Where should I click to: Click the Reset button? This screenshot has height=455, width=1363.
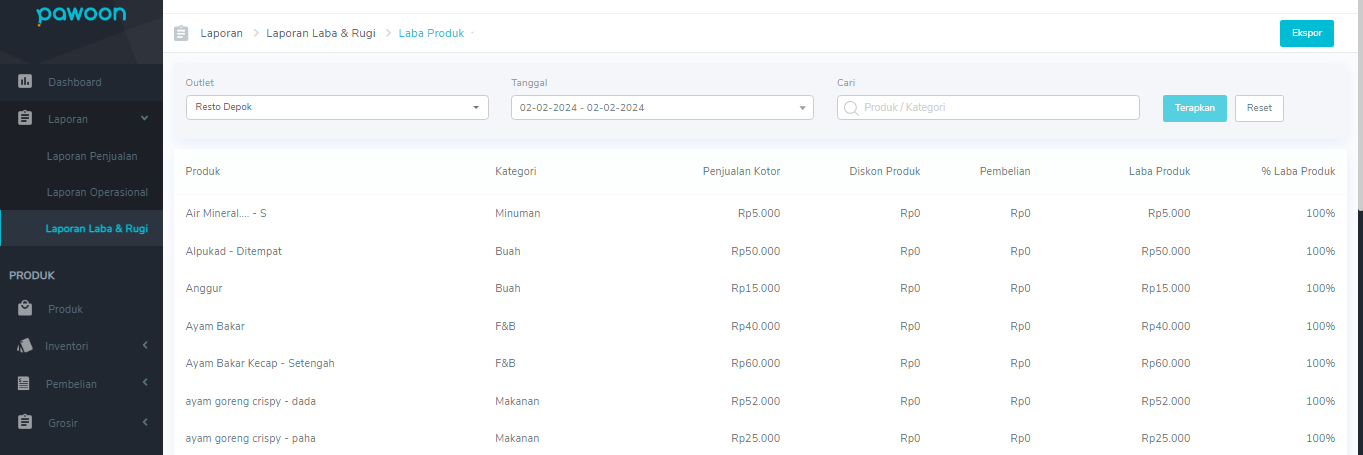(1259, 108)
